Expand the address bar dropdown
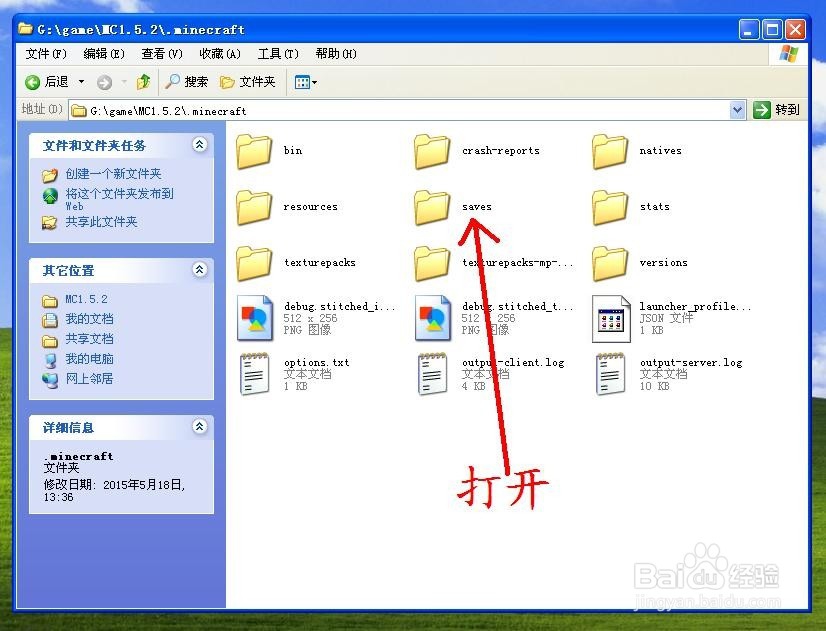The image size is (826, 631). click(x=738, y=111)
